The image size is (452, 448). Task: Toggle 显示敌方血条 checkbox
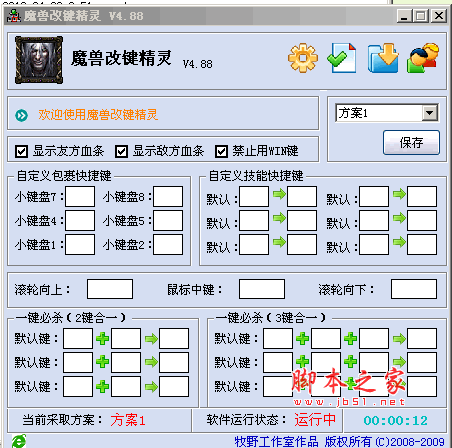[122, 152]
